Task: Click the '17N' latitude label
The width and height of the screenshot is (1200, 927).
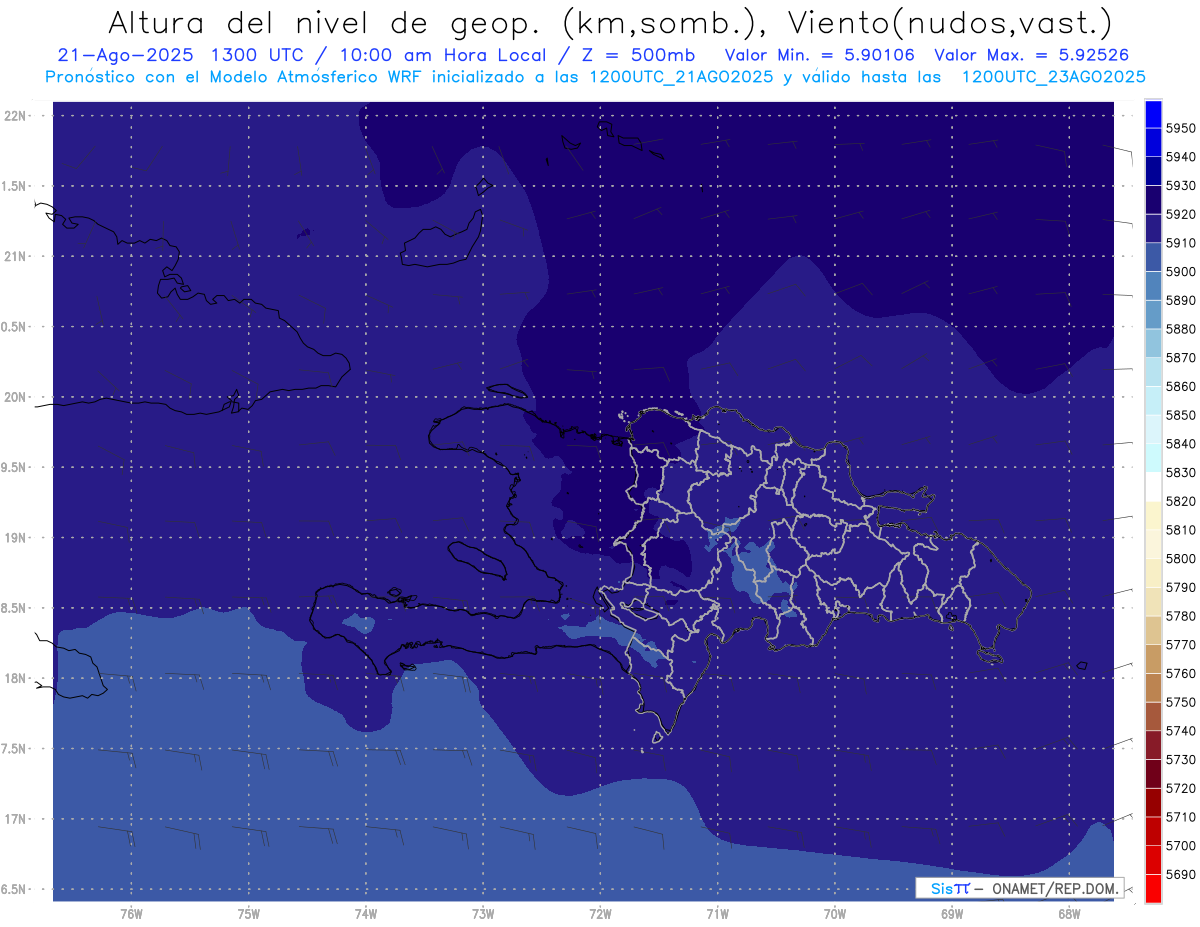Action: (17, 820)
